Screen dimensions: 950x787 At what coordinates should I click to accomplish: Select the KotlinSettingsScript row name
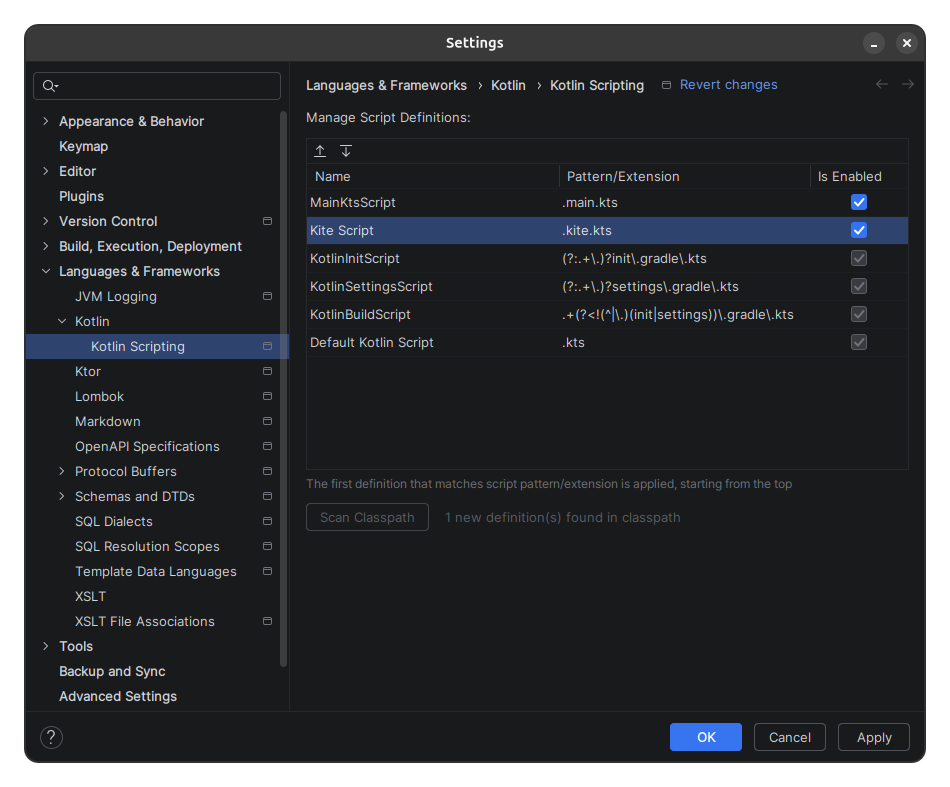(371, 286)
